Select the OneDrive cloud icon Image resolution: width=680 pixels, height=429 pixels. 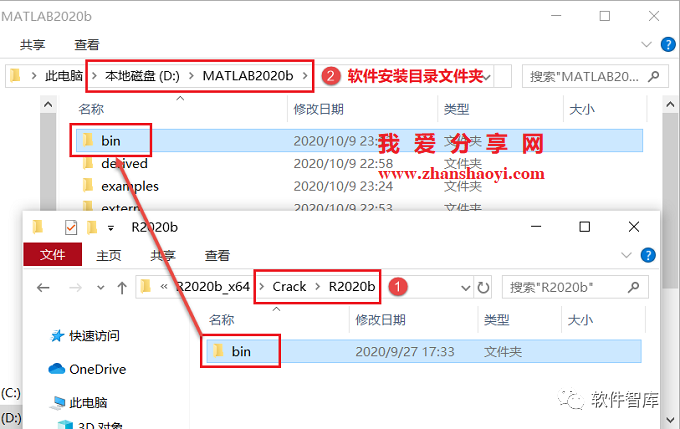57,369
